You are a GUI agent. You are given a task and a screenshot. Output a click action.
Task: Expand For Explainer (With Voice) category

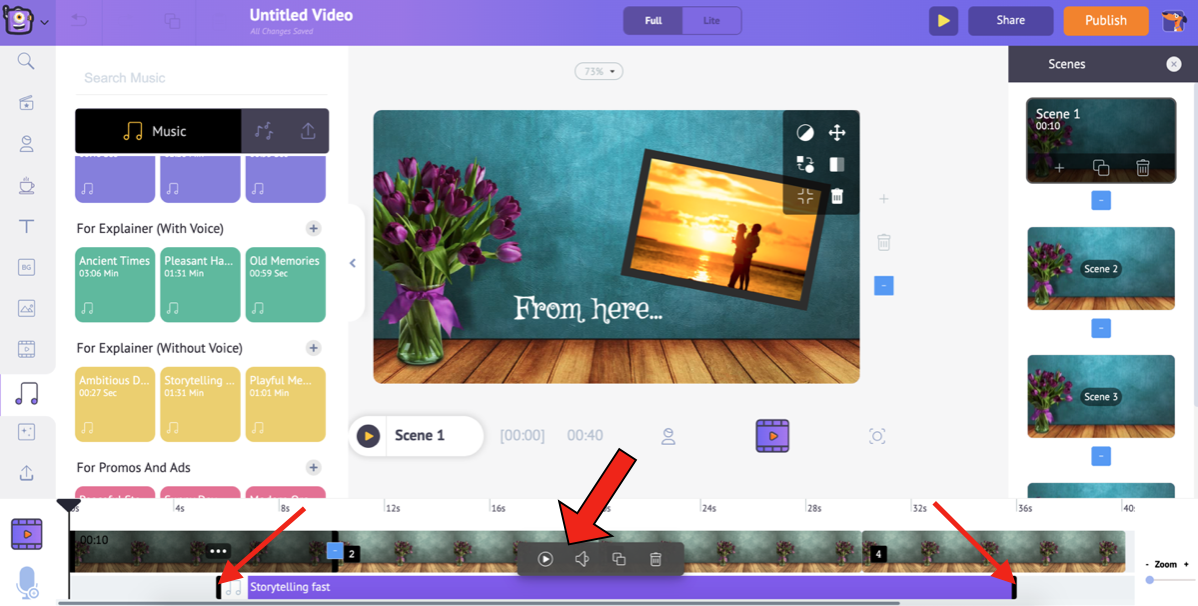pyautogui.click(x=313, y=228)
